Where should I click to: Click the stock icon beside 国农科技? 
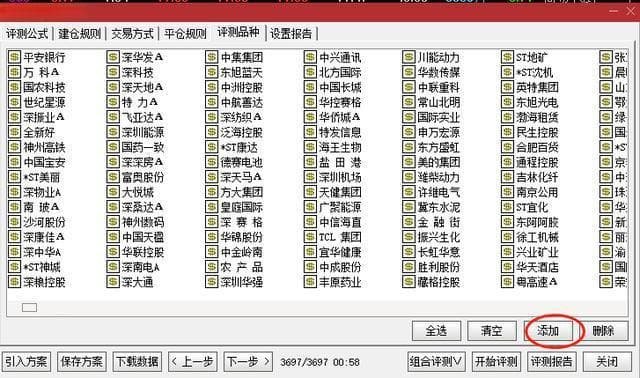click(14, 87)
